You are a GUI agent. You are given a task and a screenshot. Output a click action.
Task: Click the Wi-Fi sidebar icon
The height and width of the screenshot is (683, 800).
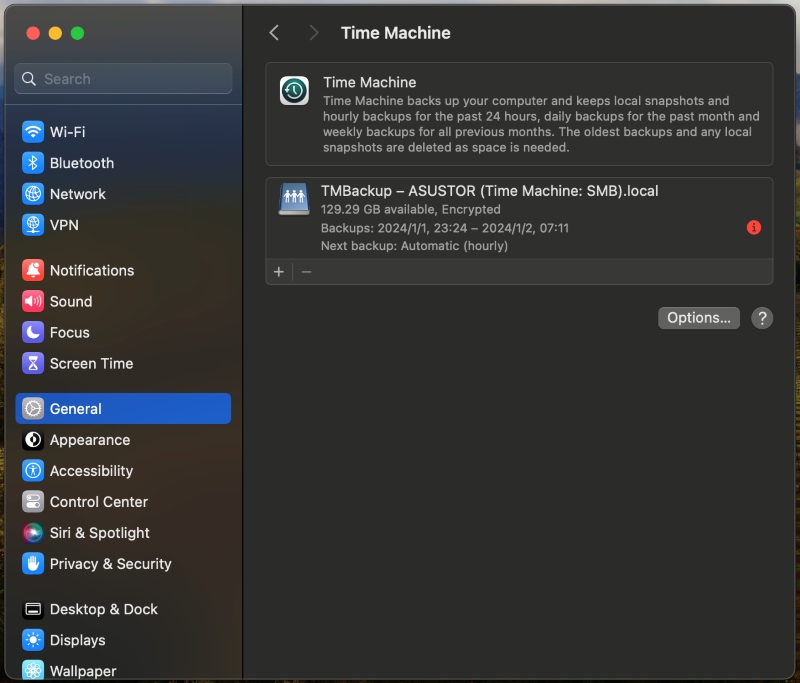(33, 132)
